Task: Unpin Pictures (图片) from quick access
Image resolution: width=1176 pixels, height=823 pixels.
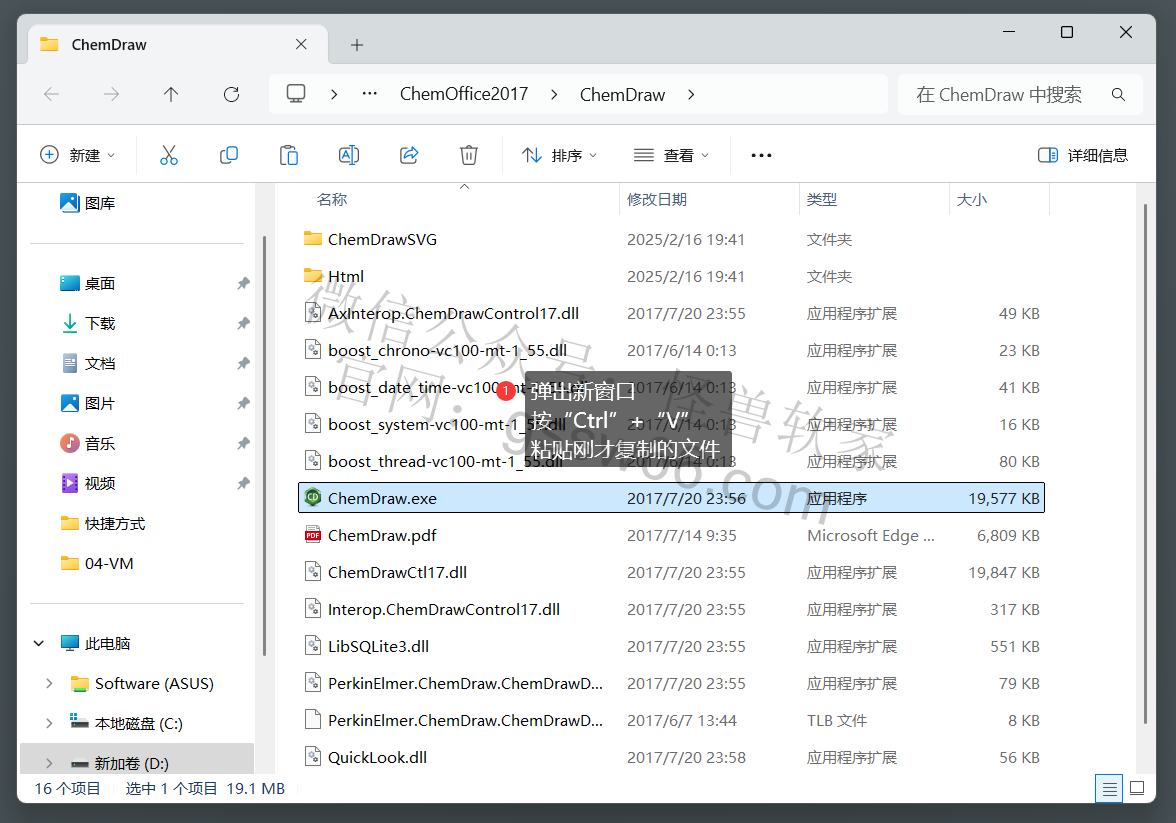Action: pyautogui.click(x=243, y=404)
